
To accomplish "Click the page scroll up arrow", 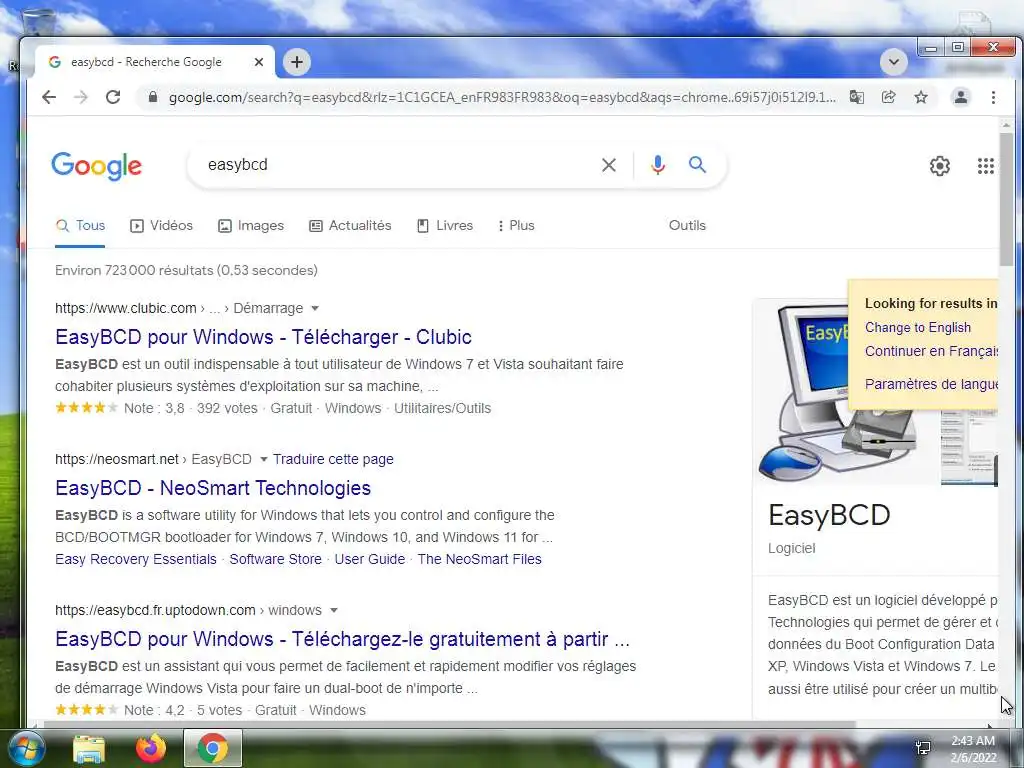I will [x=1006, y=124].
